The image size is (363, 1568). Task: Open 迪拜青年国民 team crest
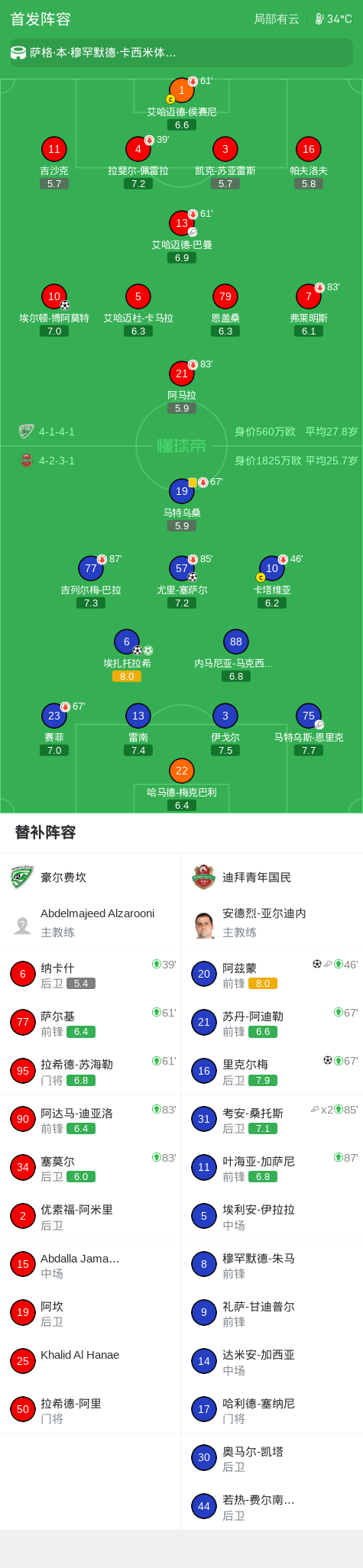[x=203, y=877]
